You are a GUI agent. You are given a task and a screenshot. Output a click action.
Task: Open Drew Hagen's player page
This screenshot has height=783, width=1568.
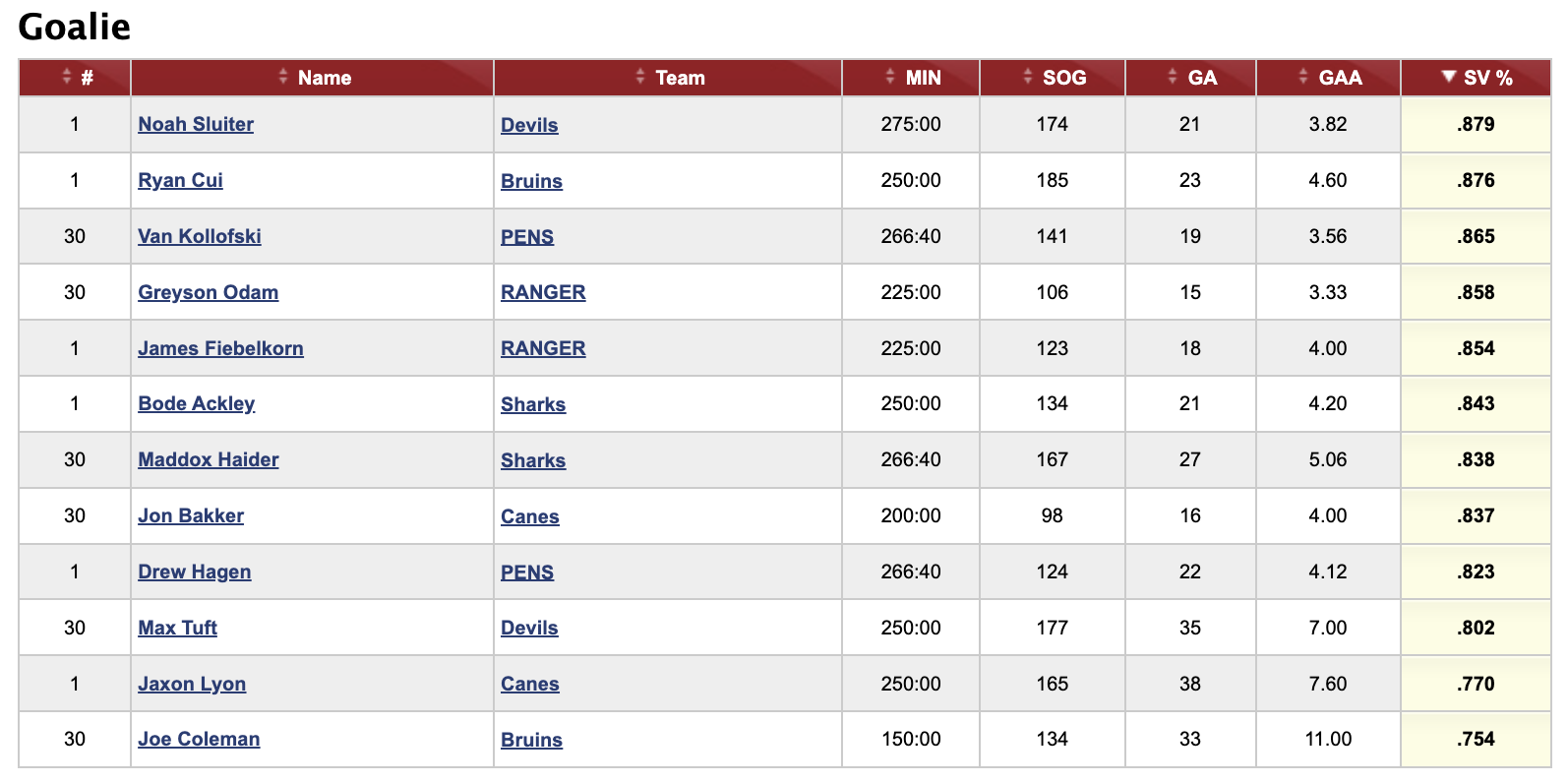tap(195, 572)
